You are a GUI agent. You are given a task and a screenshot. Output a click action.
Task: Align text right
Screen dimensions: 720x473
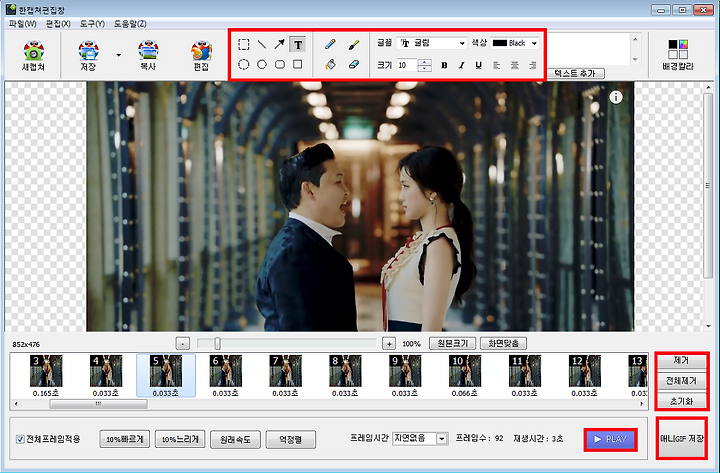click(532, 65)
